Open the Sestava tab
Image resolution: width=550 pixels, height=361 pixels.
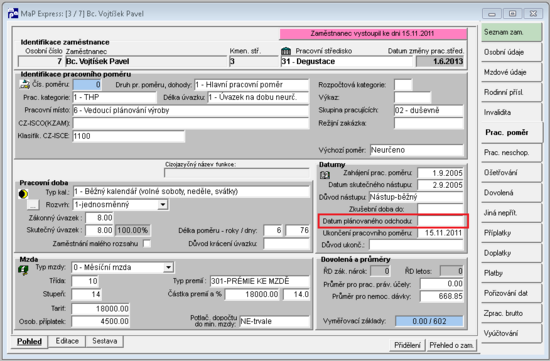[x=104, y=341]
